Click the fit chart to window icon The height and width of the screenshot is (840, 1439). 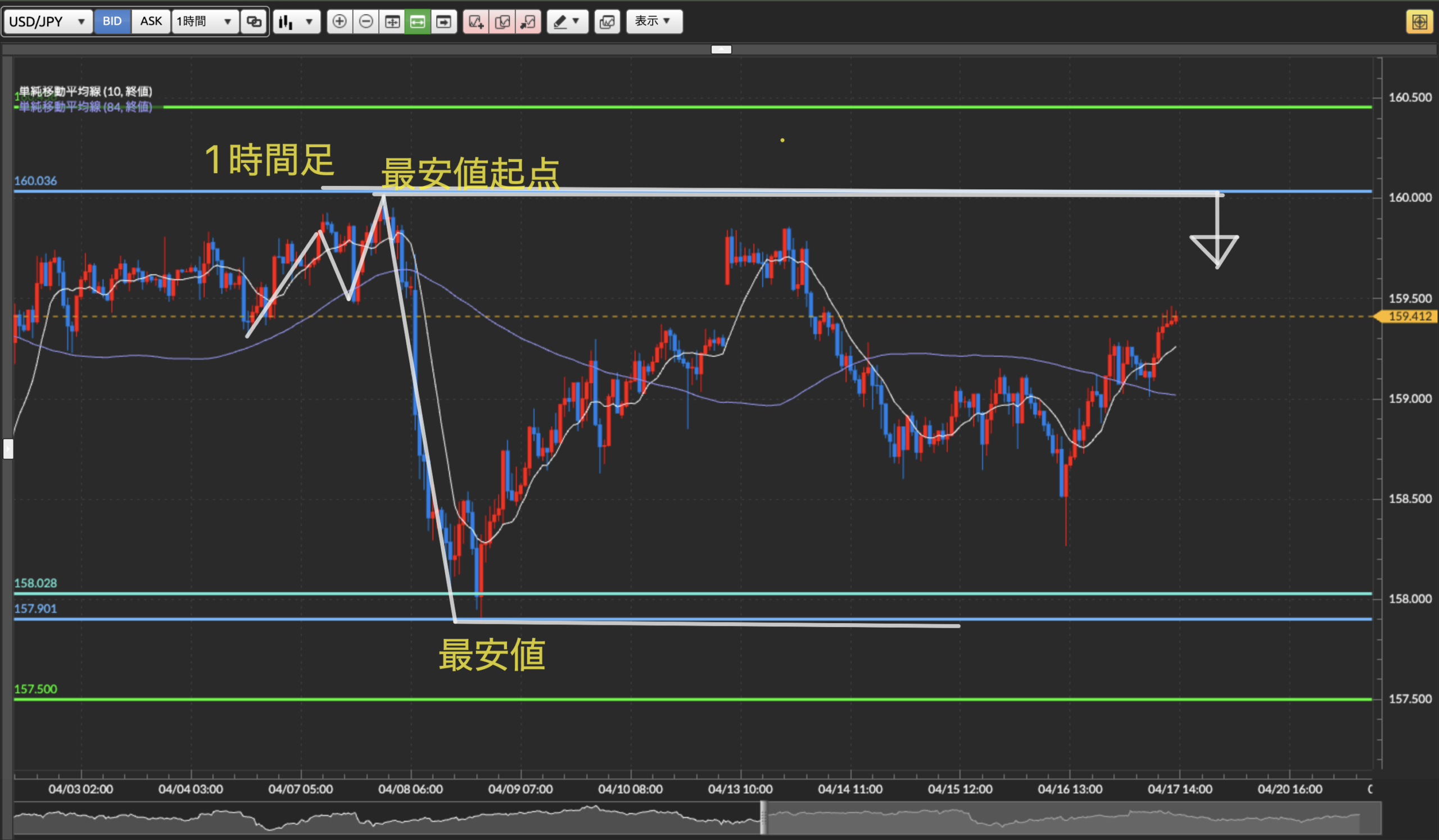click(x=392, y=22)
